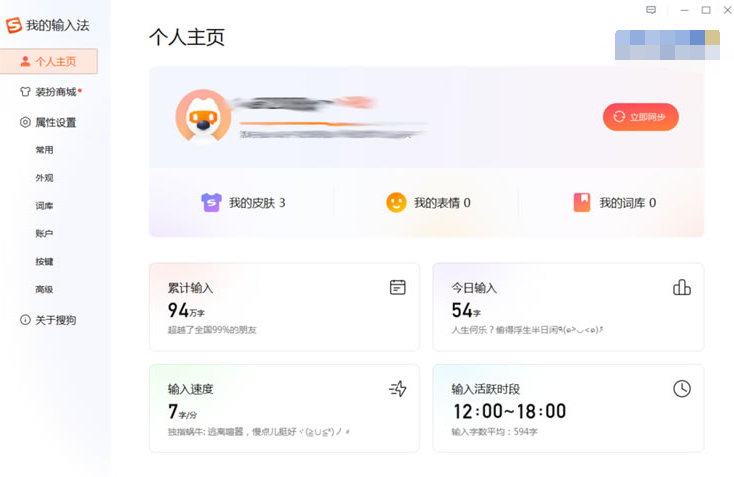Viewport: 734px width, 477px height.
Task: Open the 个人主页 sidebar item
Action: 49,61
